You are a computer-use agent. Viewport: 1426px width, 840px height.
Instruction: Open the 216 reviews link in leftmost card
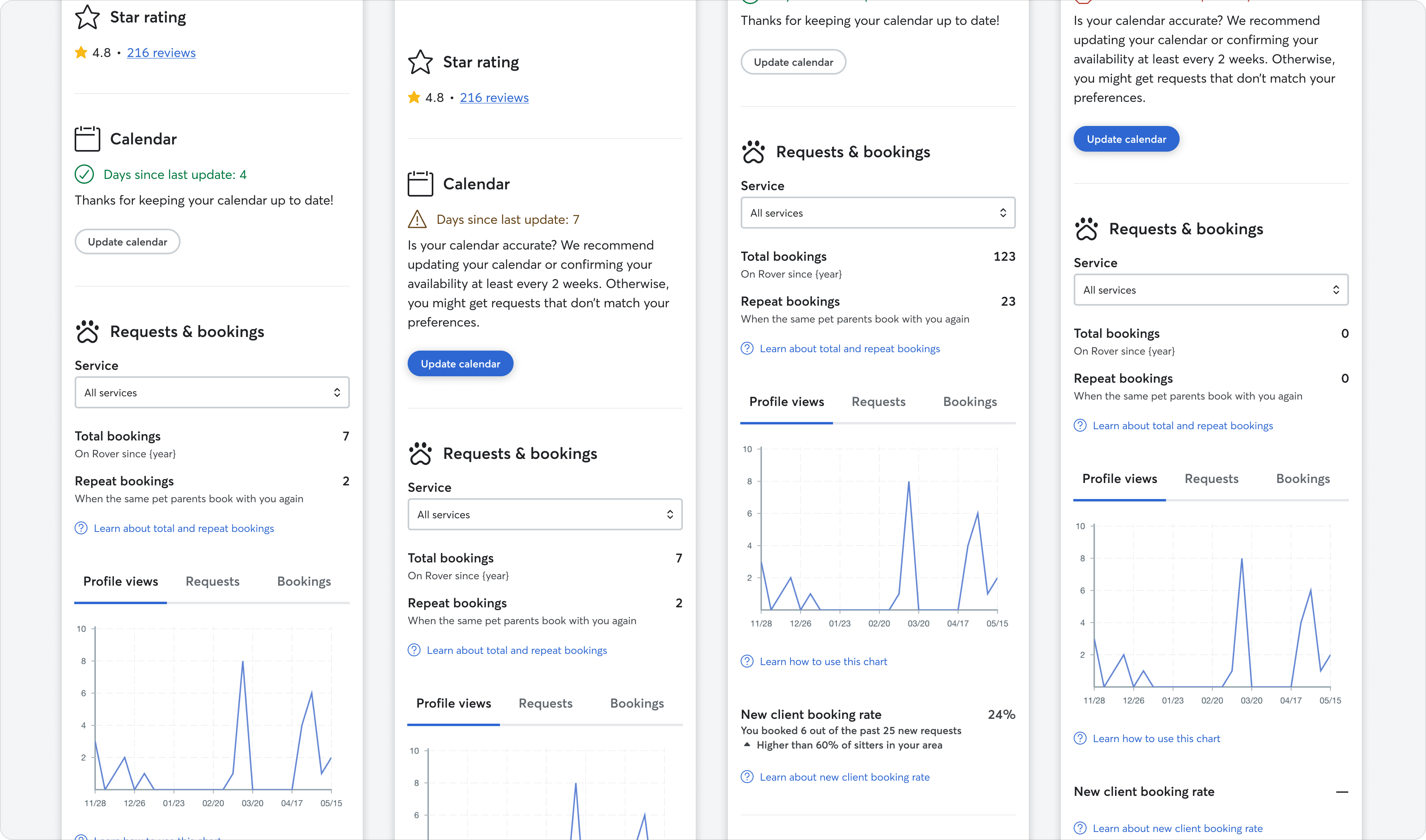coord(161,53)
